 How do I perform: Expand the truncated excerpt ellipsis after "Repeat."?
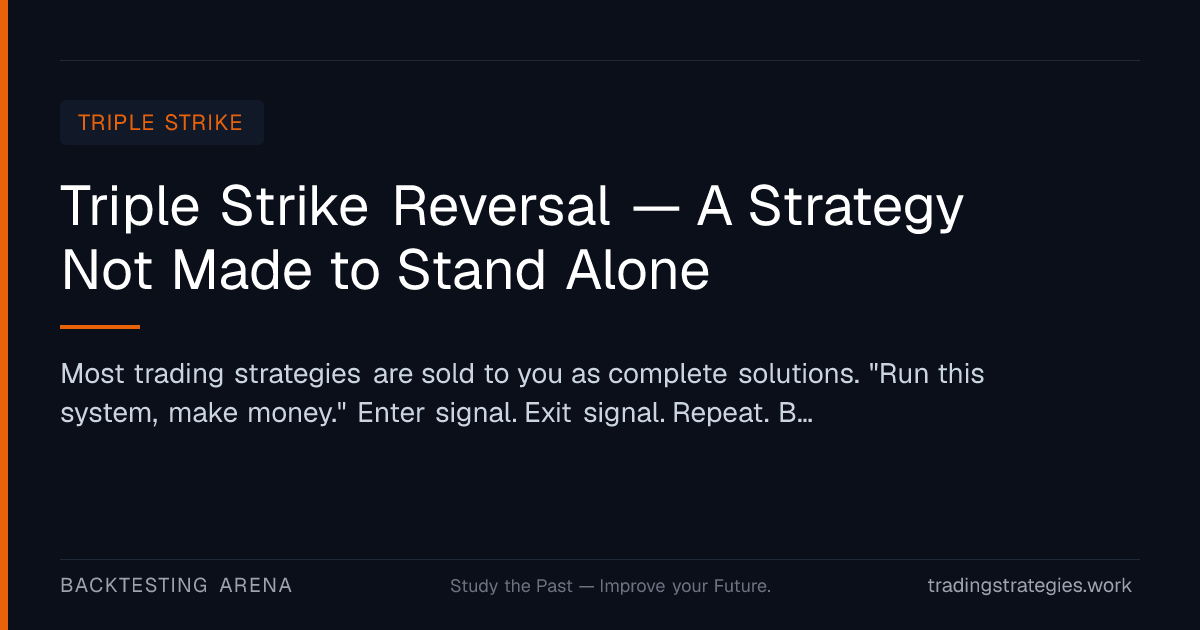pyautogui.click(x=803, y=413)
